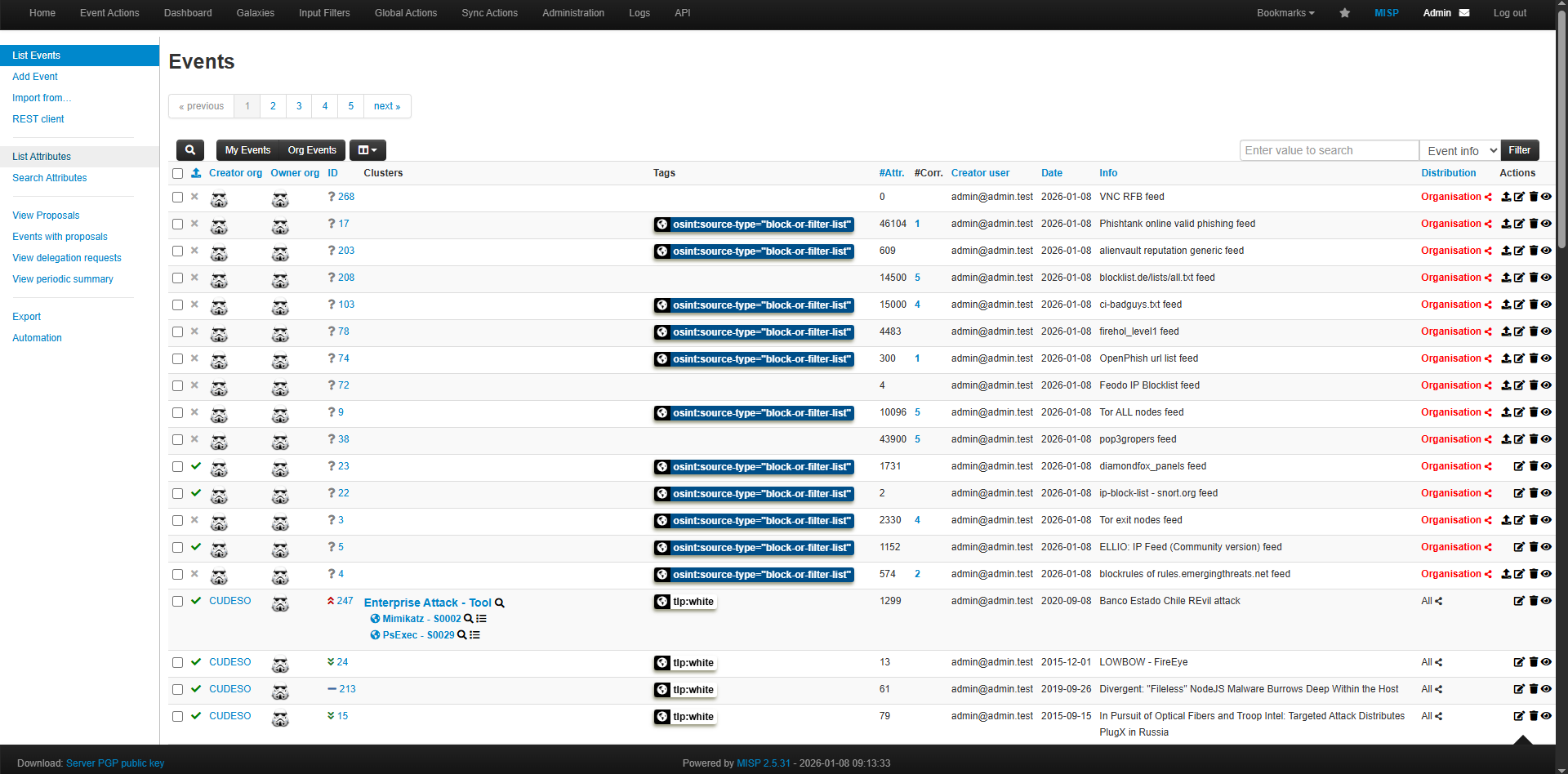Edit the firehol_level1 feed event
Viewport: 1568px width, 774px height.
click(x=1519, y=331)
